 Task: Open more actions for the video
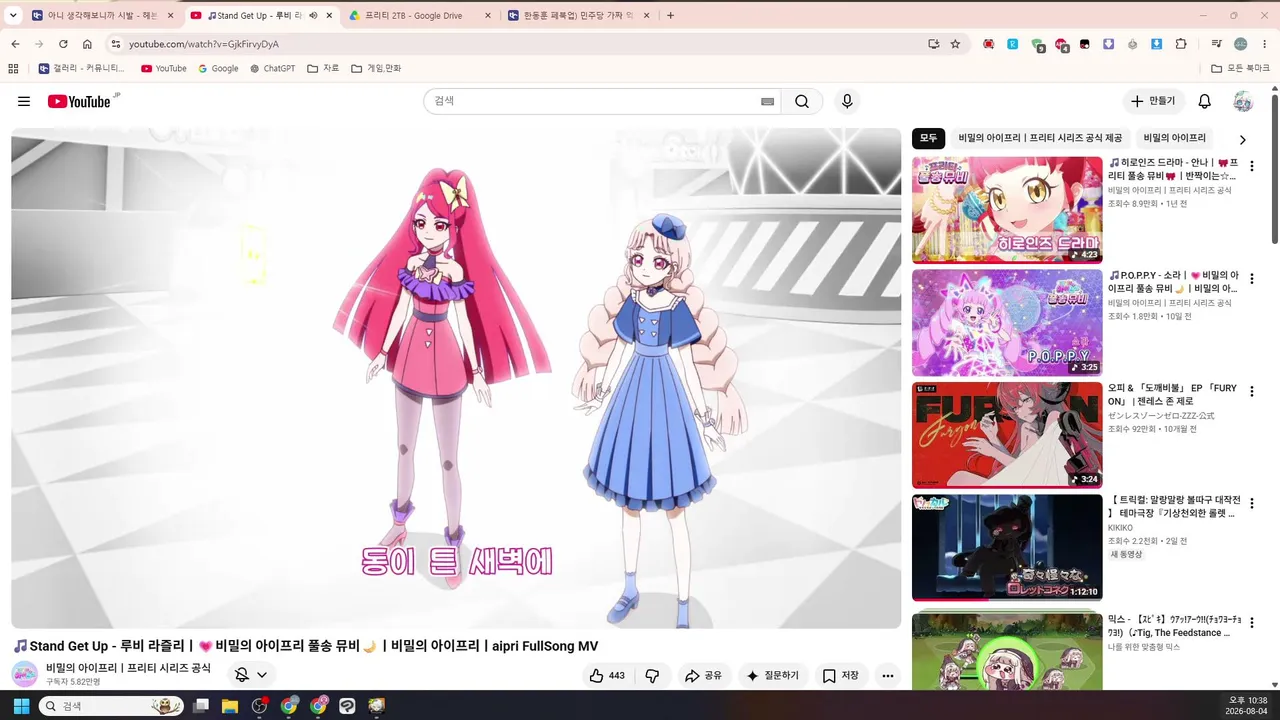pos(887,676)
